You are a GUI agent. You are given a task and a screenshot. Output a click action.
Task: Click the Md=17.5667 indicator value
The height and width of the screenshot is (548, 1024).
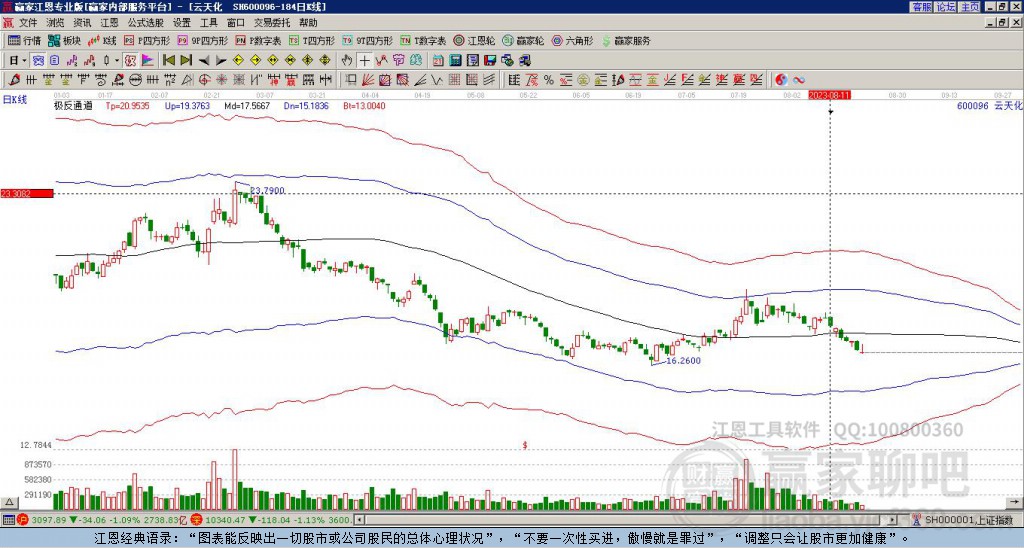pos(247,105)
